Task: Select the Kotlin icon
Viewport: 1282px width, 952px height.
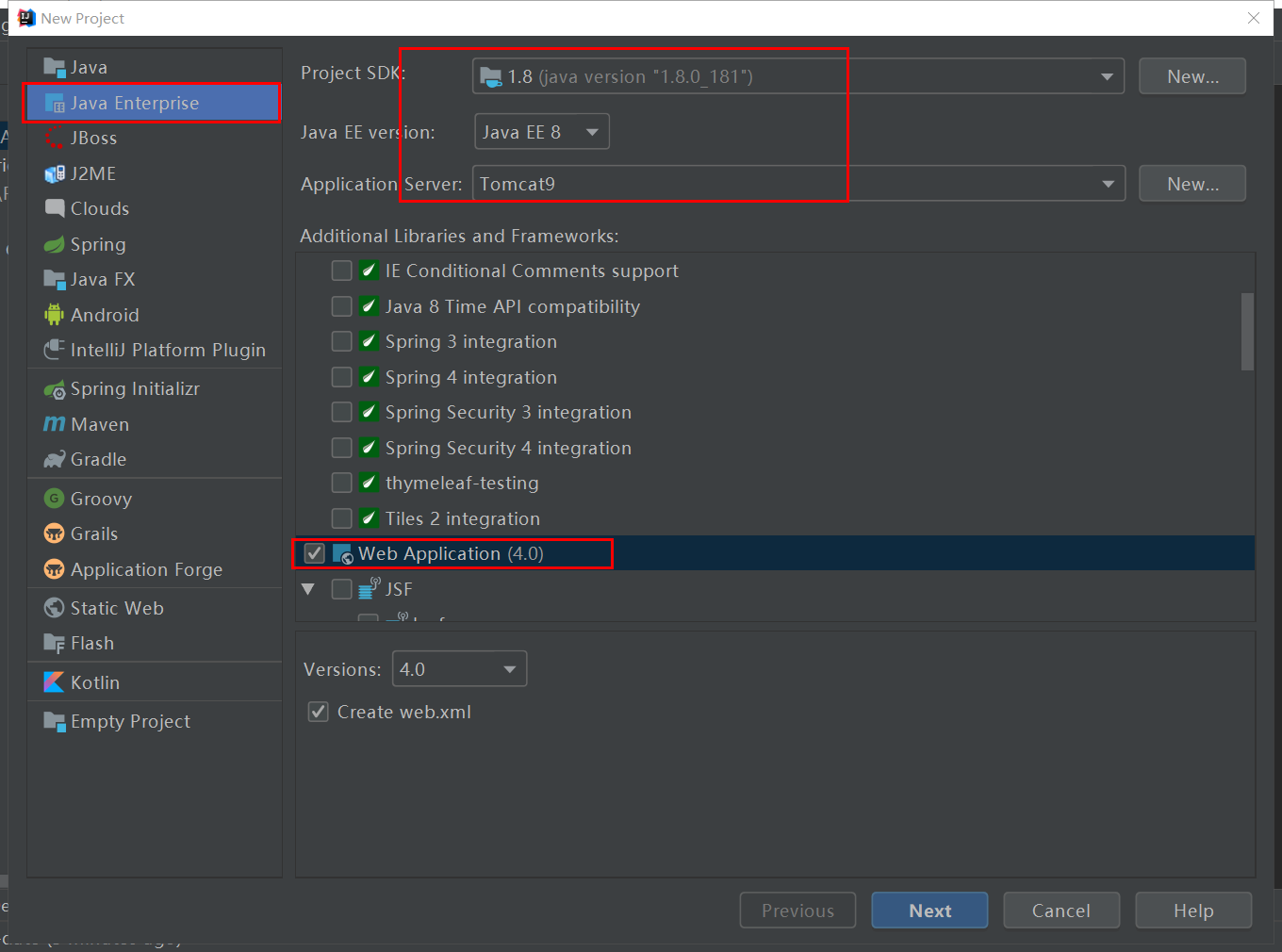Action: [55, 682]
